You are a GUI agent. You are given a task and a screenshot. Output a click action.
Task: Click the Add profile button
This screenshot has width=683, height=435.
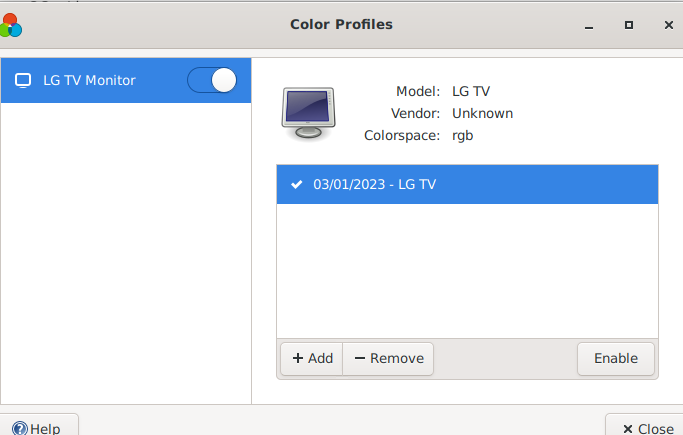click(312, 359)
